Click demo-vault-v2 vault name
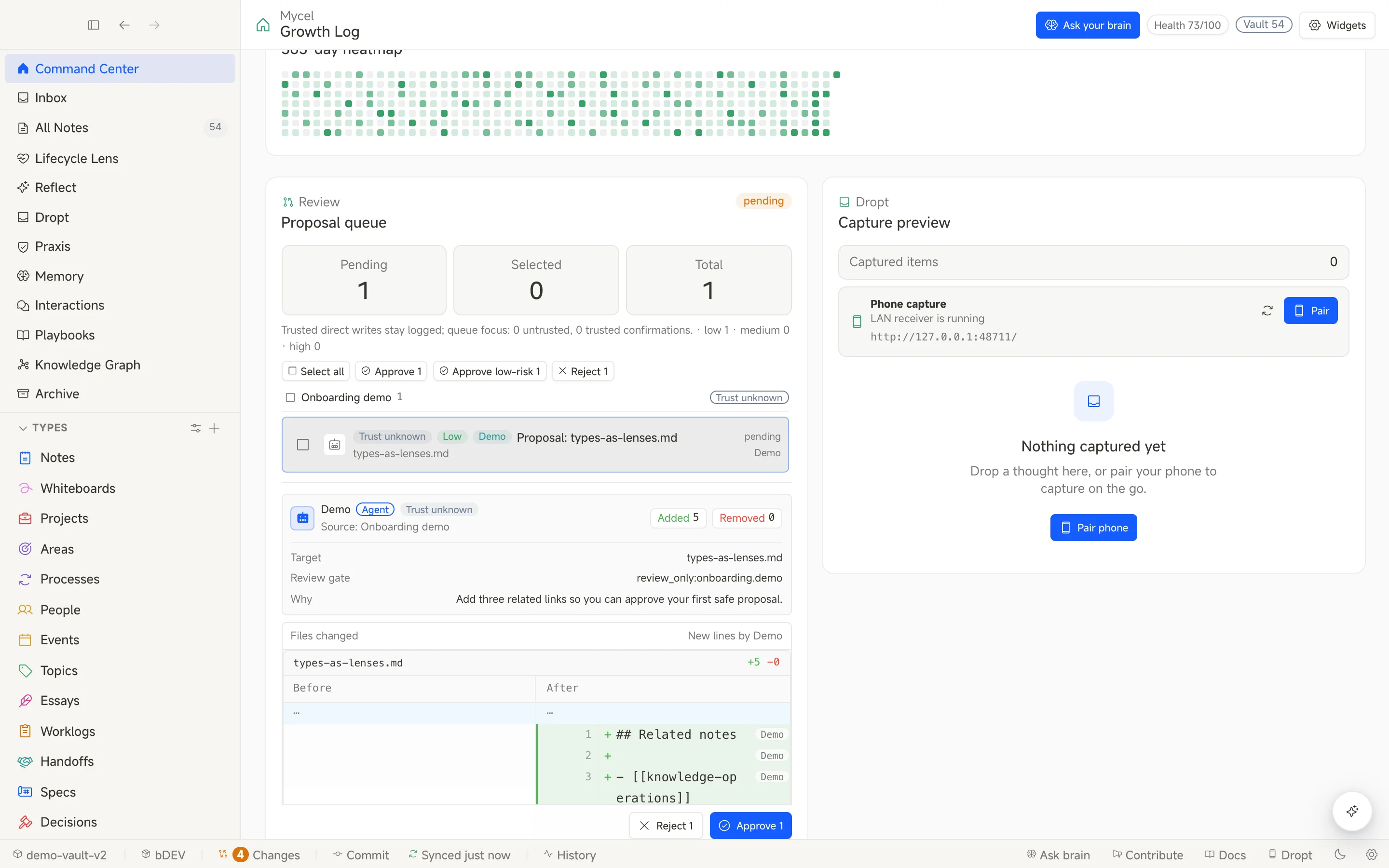The height and width of the screenshot is (868, 1389). [60, 854]
